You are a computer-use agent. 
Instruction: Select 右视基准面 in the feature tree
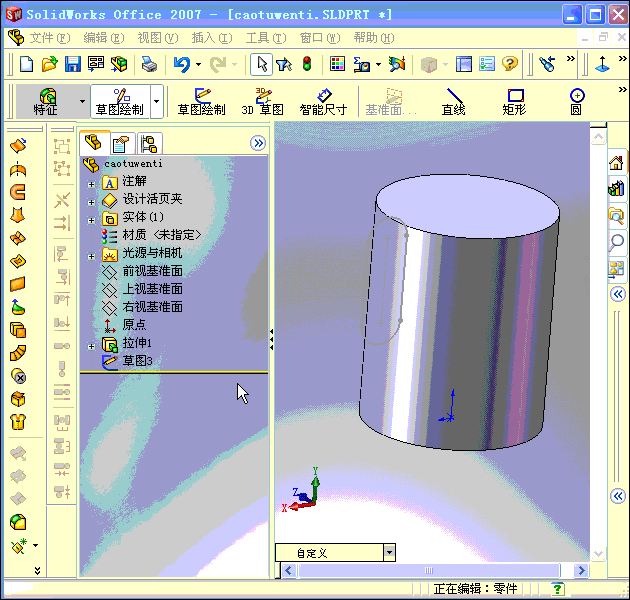[152, 307]
